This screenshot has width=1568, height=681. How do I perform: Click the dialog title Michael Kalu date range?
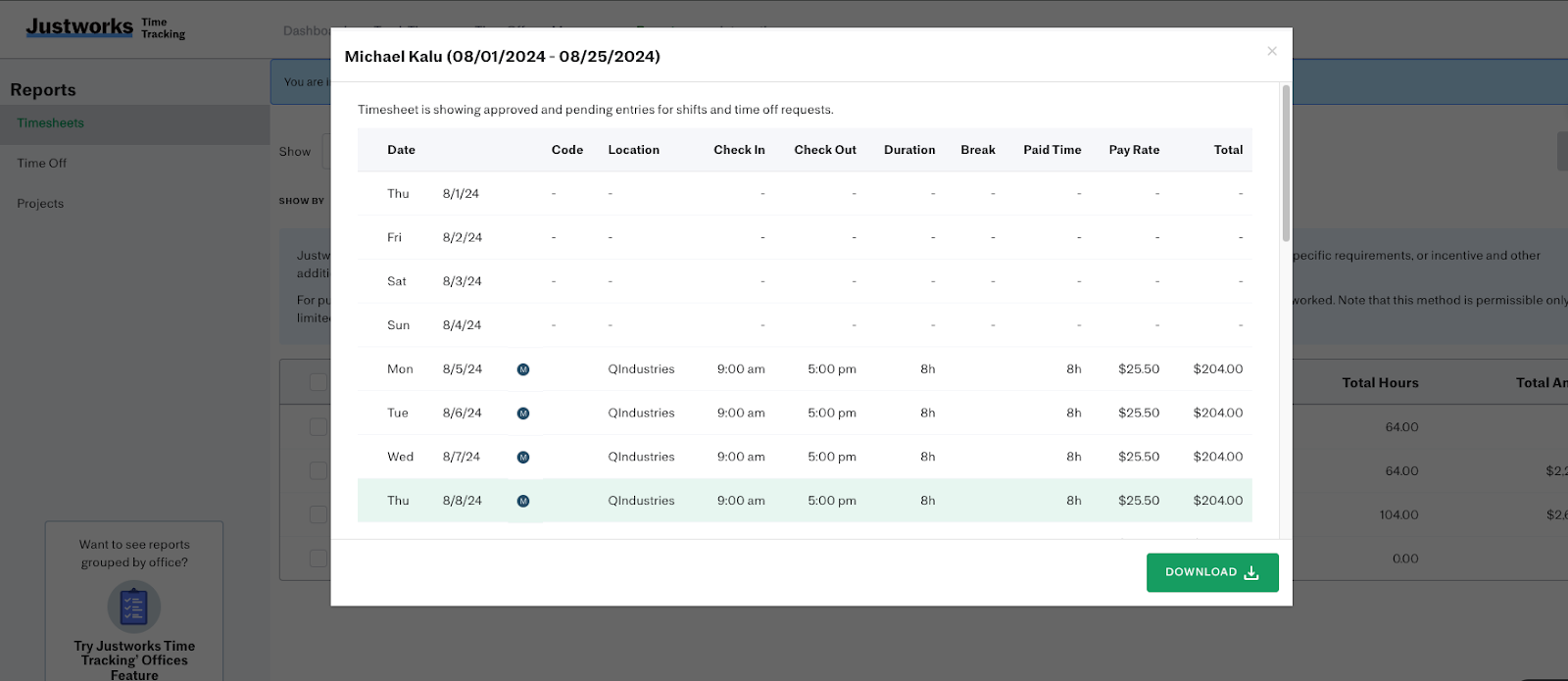(502, 57)
